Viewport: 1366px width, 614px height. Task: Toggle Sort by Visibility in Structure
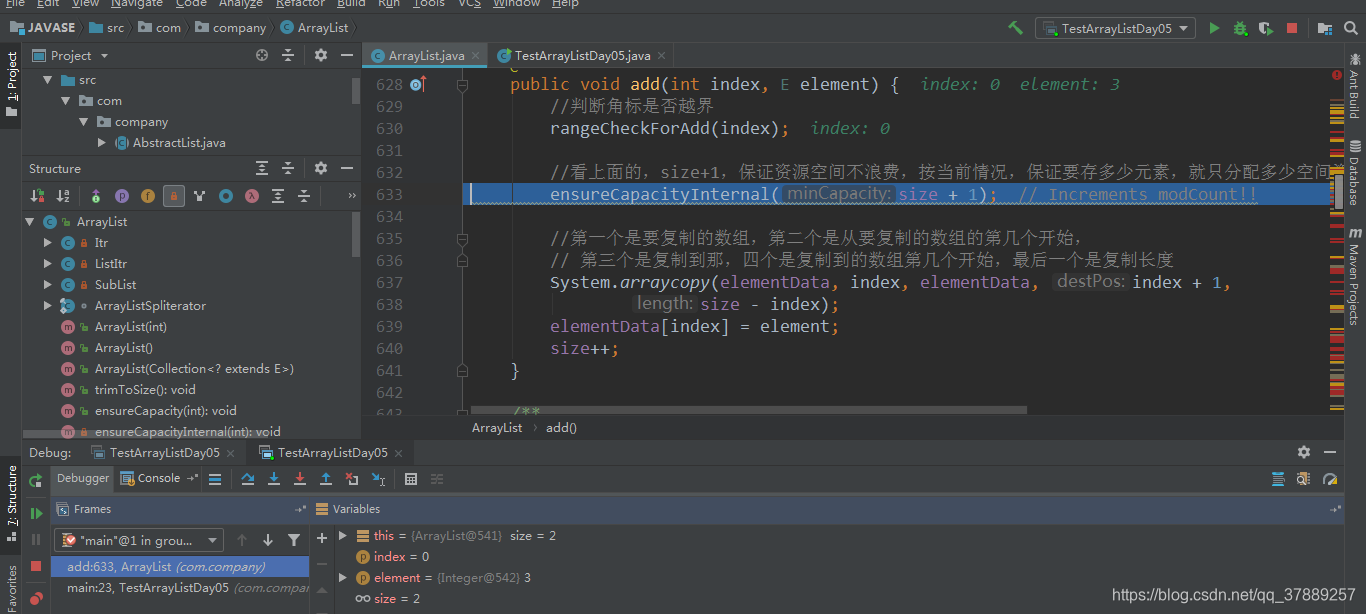[37, 196]
